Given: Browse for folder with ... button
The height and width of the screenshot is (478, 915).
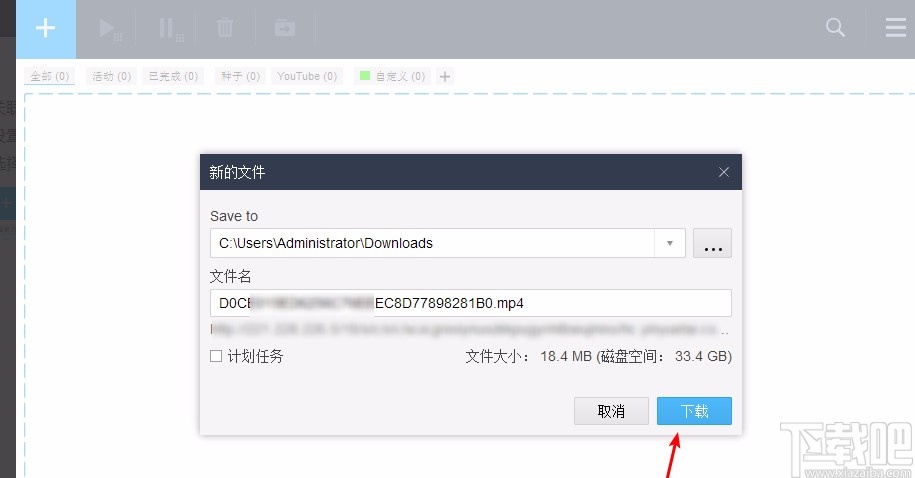Looking at the screenshot, I should point(713,243).
